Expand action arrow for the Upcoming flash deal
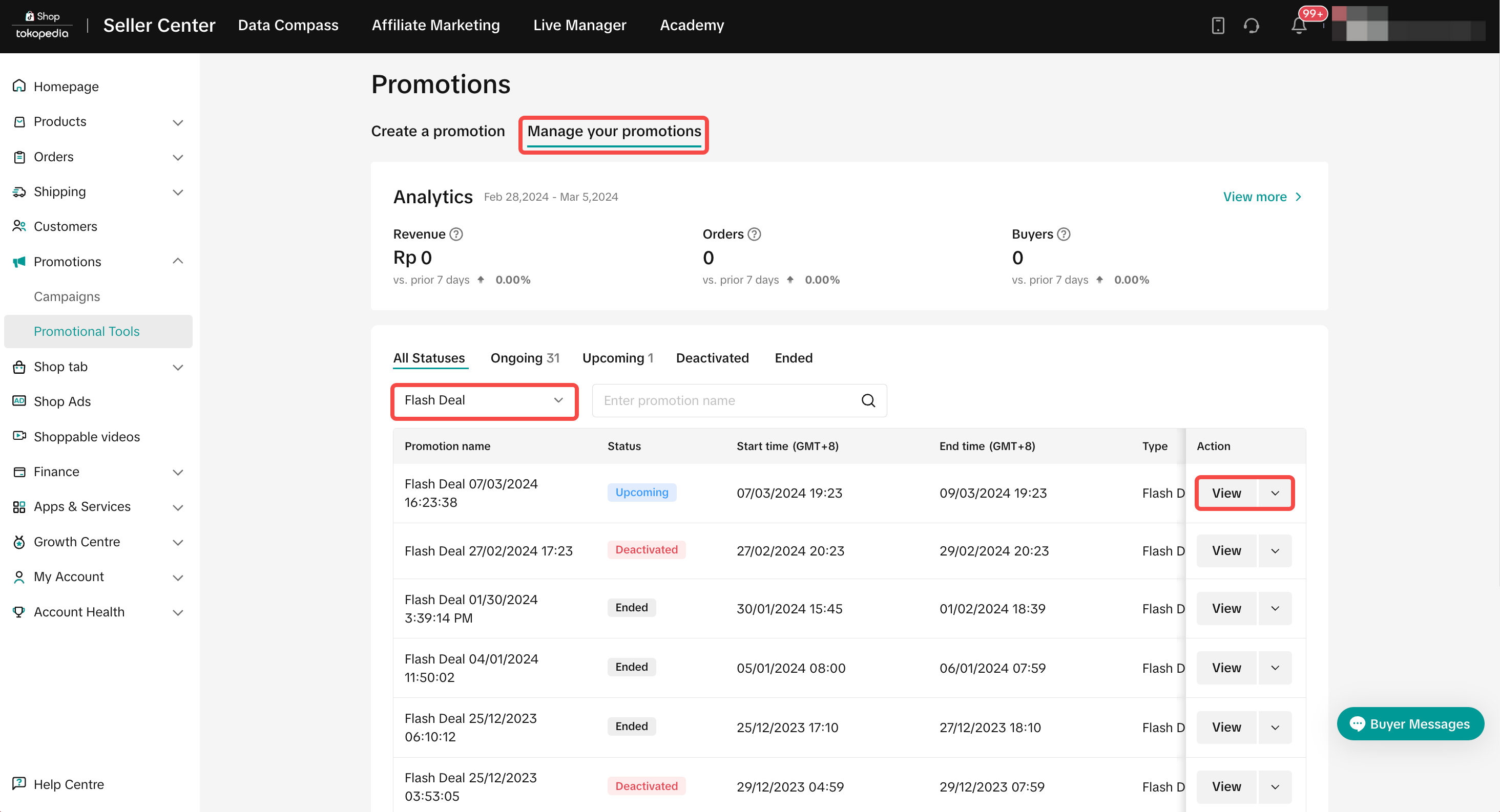 (1275, 493)
